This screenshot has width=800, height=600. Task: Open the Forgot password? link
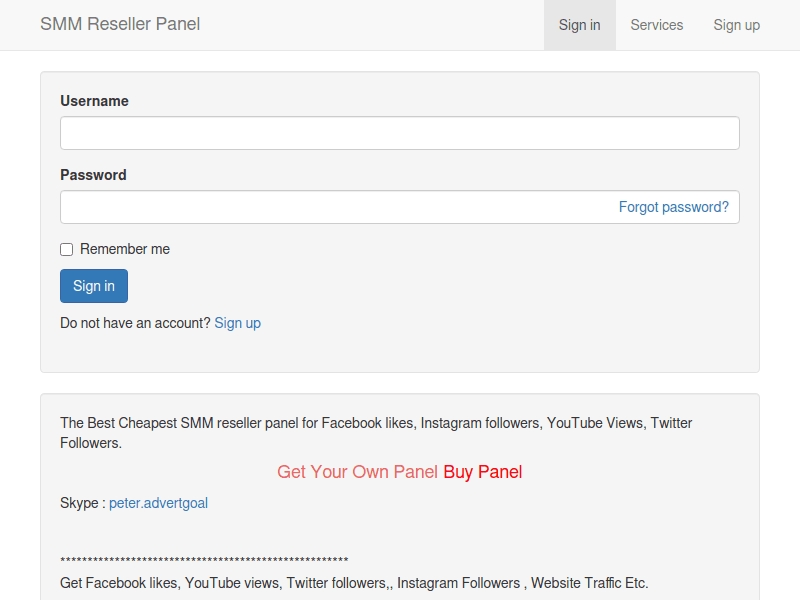click(673, 207)
